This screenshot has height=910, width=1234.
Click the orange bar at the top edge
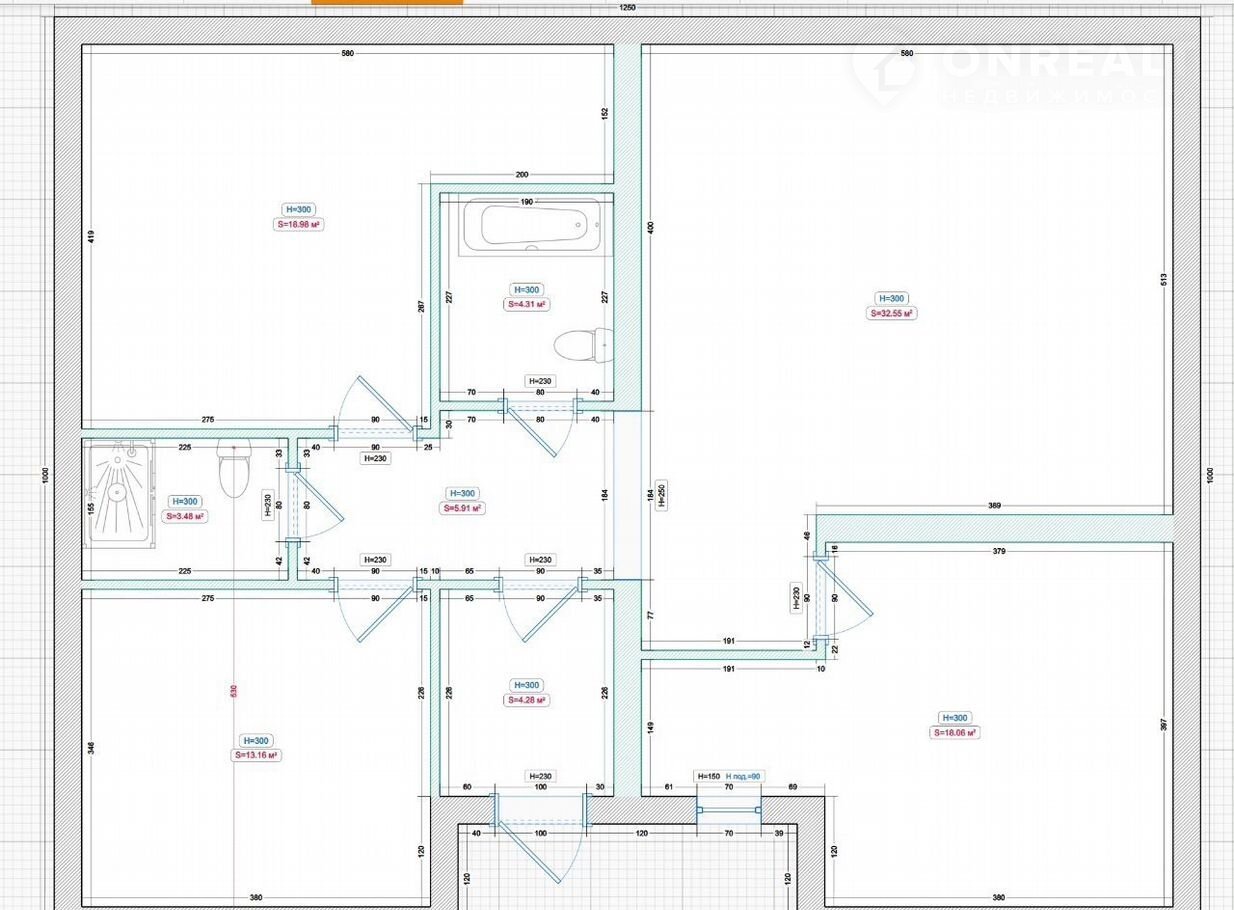click(x=387, y=3)
